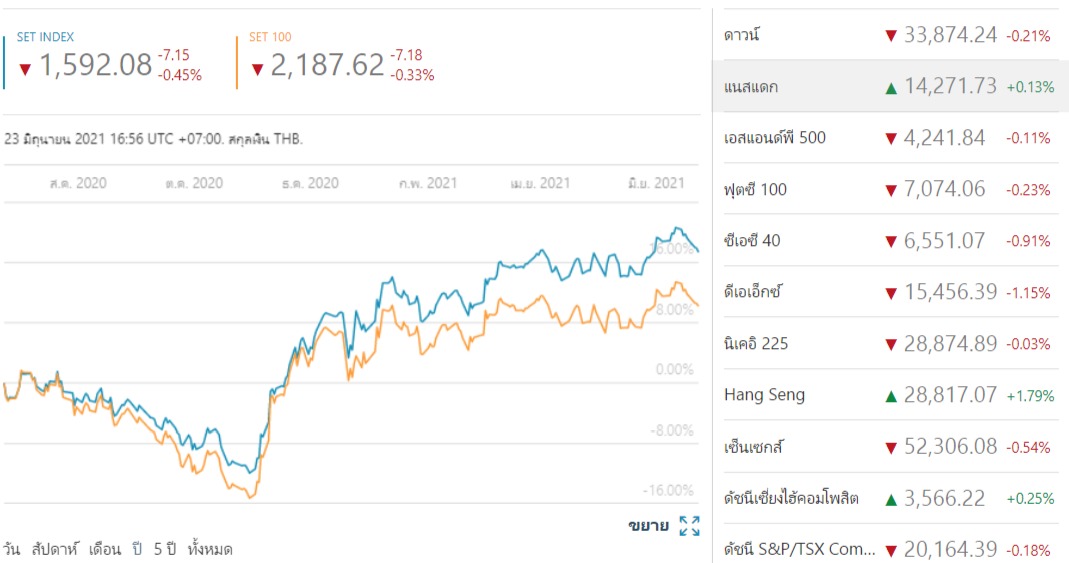Open the SET INDEX quote
The image size is (1069, 563).
[45, 37]
